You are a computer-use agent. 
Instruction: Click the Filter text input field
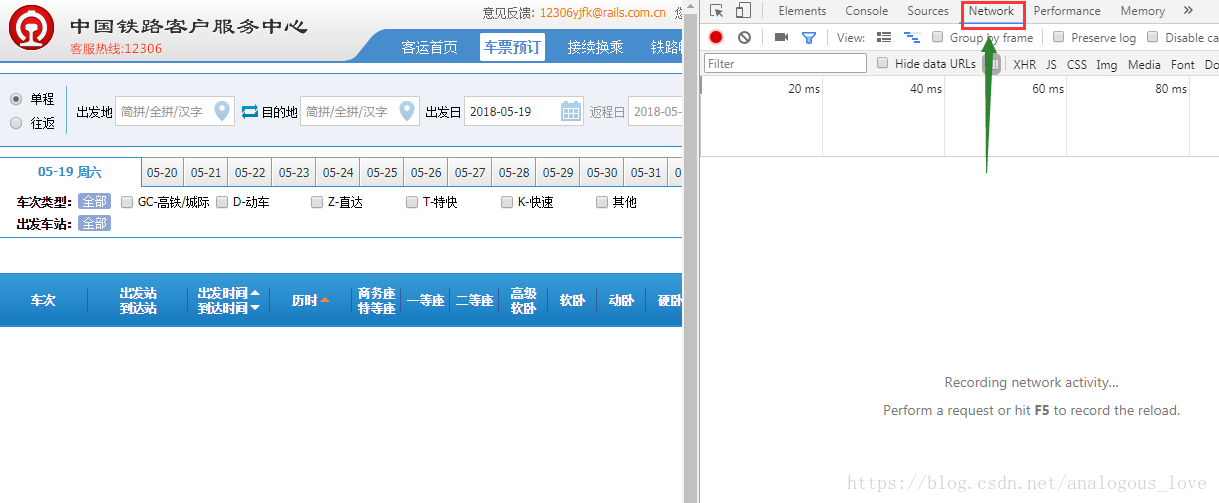tap(786, 63)
